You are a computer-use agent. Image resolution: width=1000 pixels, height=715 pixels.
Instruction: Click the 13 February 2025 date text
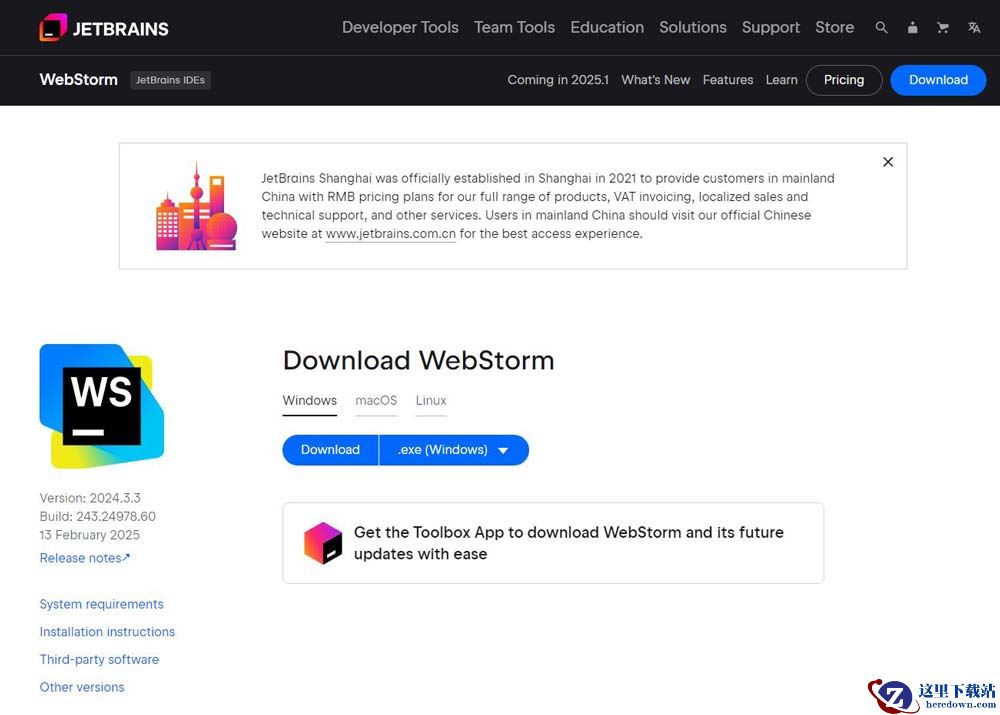click(x=89, y=534)
